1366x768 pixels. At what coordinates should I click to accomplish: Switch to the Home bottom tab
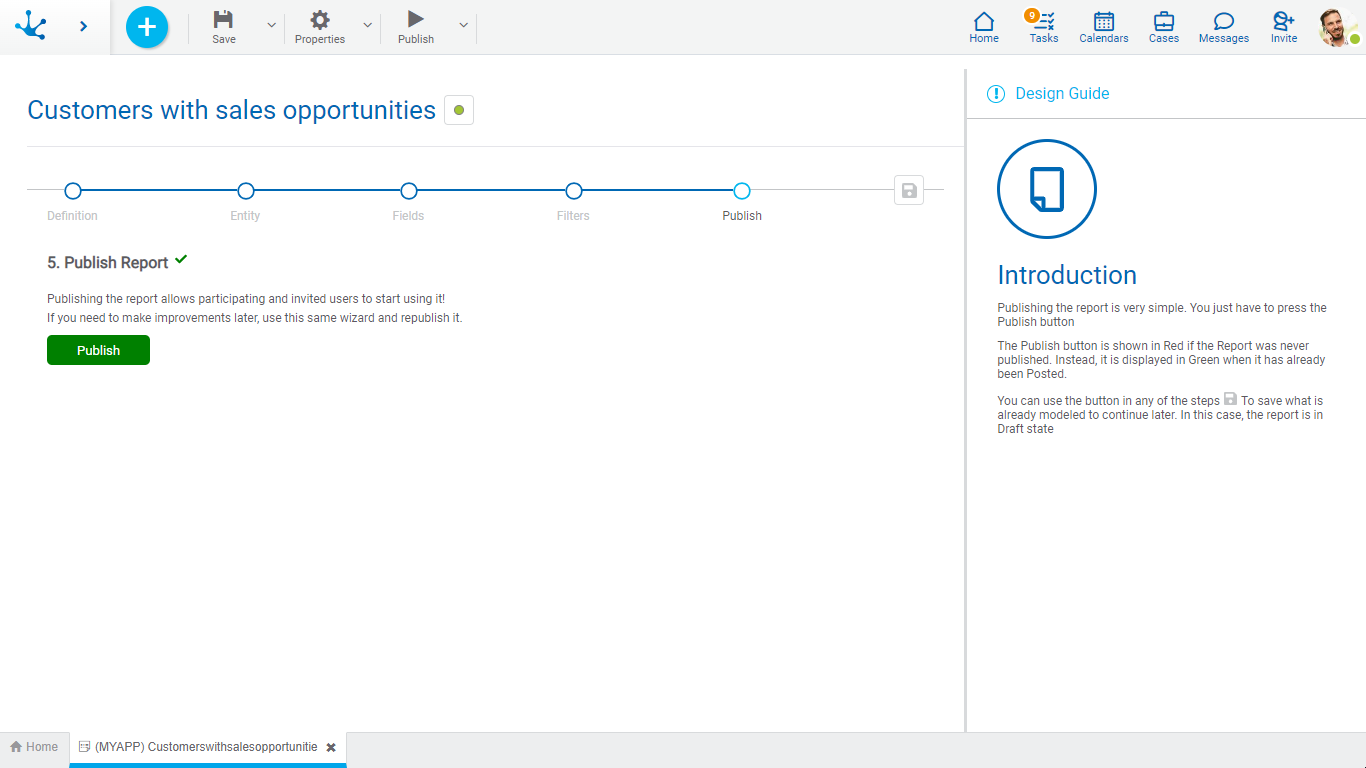click(34, 747)
